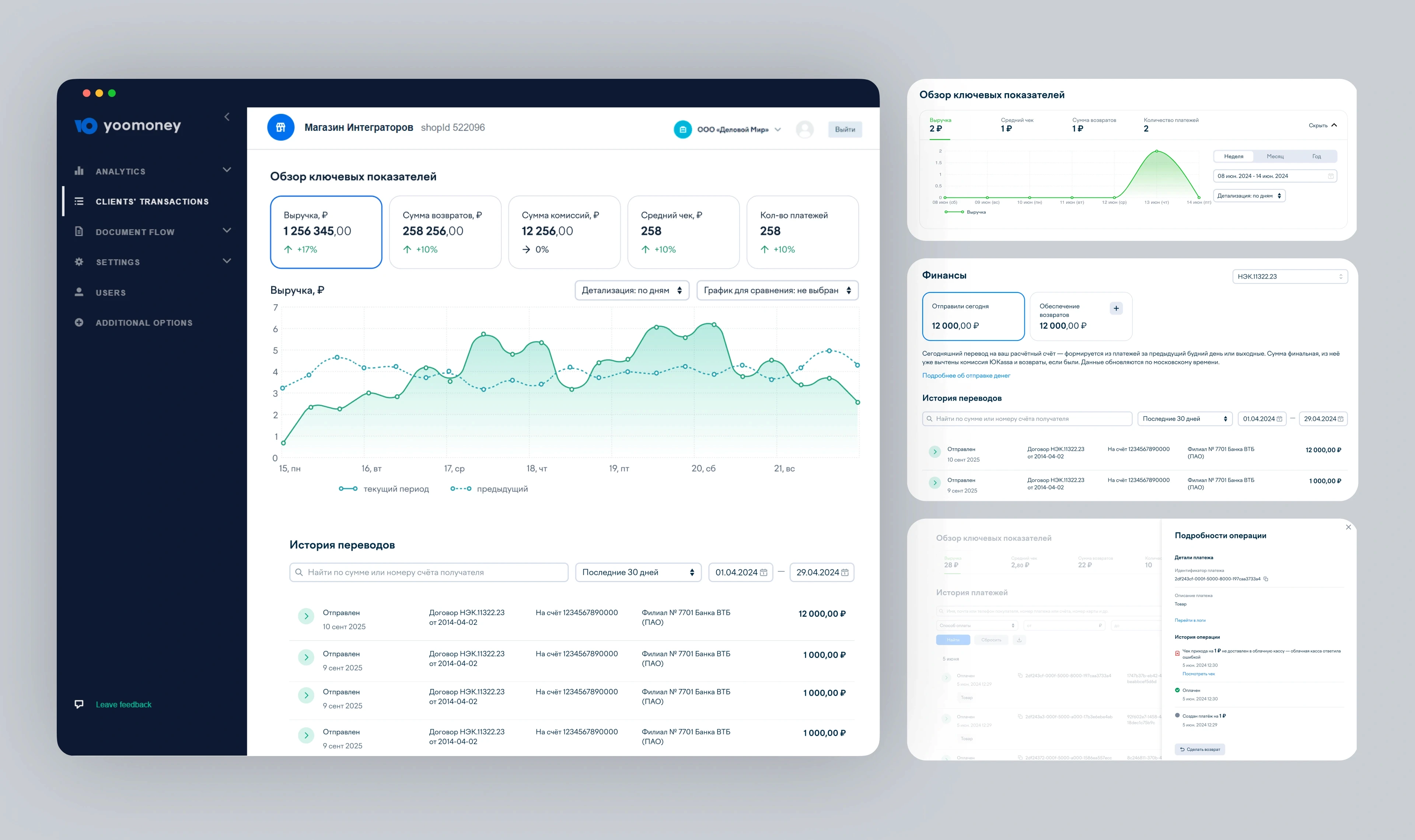
Task: Switch chart period to Месяц
Action: (x=1275, y=156)
